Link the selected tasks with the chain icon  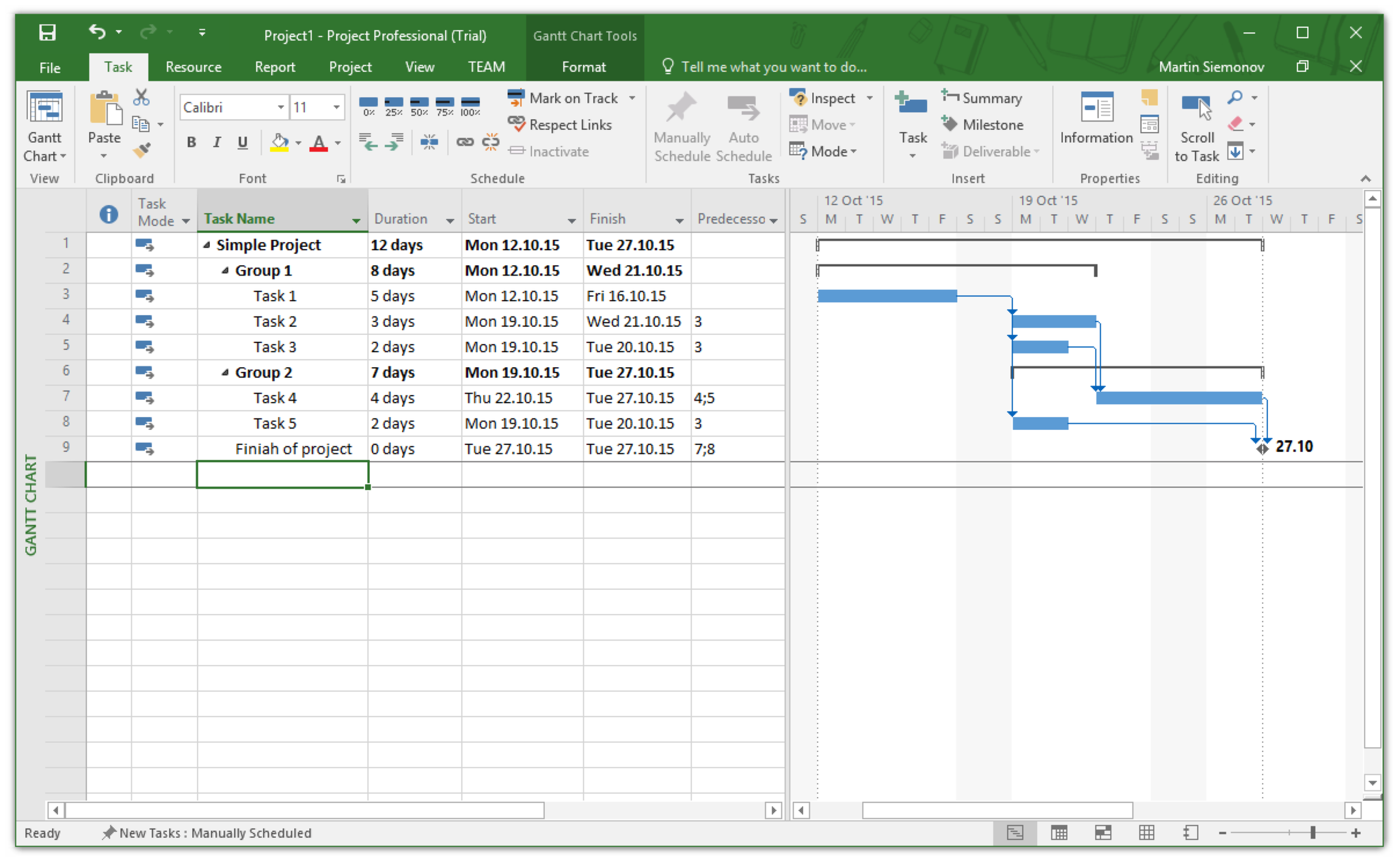point(467,142)
